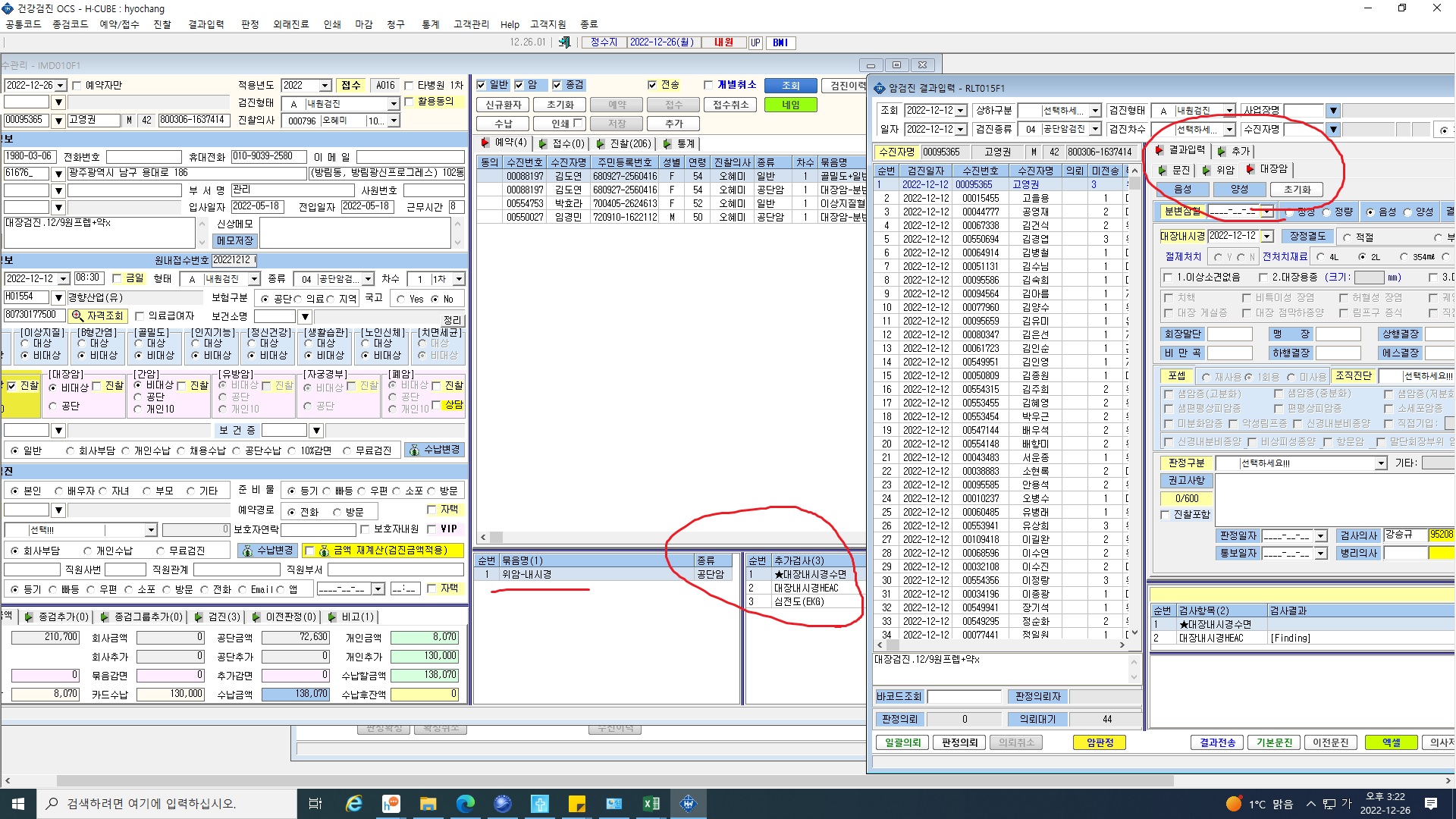This screenshot has width=1456, height=819.
Task: Click the magnifier icon on 자격조회 button
Action: coord(77,315)
